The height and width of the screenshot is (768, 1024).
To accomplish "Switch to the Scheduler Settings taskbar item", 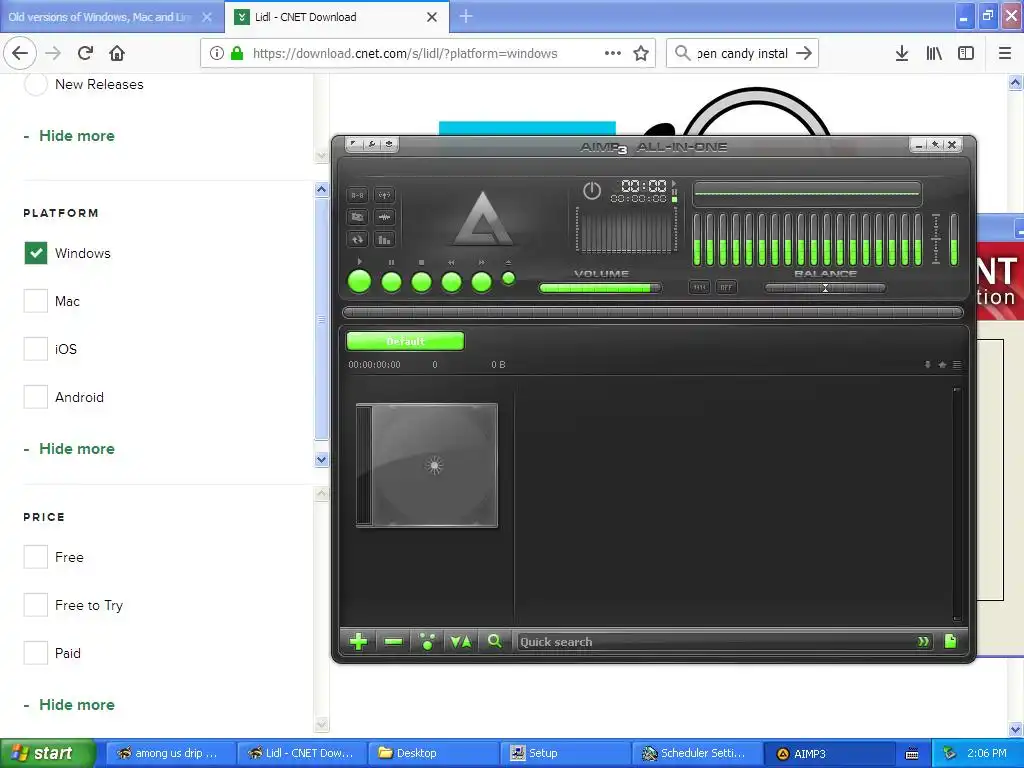I will (x=696, y=754).
